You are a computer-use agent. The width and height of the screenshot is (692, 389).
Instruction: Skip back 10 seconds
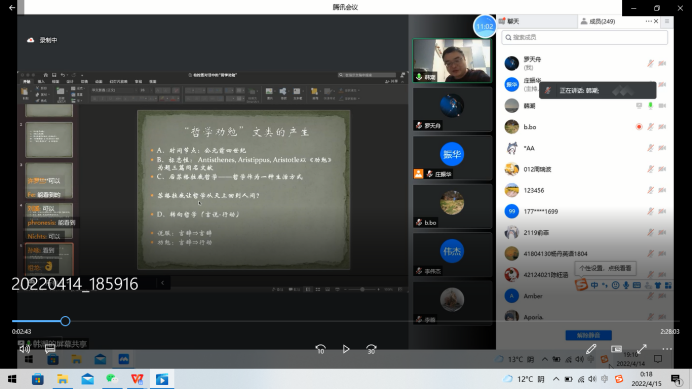[x=321, y=349]
